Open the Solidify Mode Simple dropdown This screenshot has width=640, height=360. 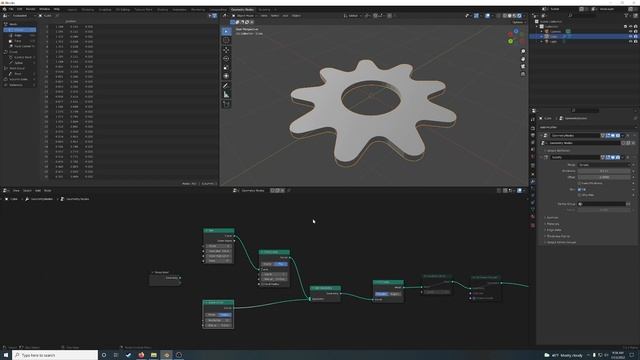pos(604,165)
